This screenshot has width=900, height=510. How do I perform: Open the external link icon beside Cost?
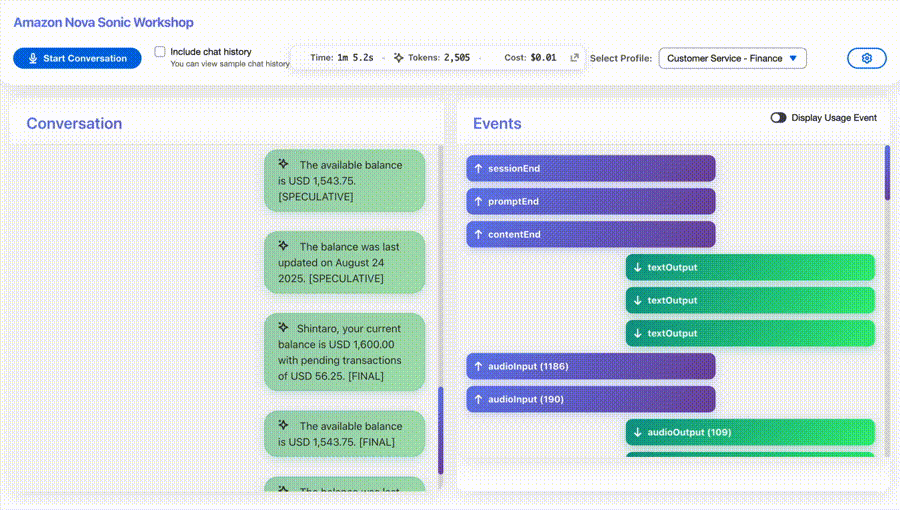tap(574, 57)
